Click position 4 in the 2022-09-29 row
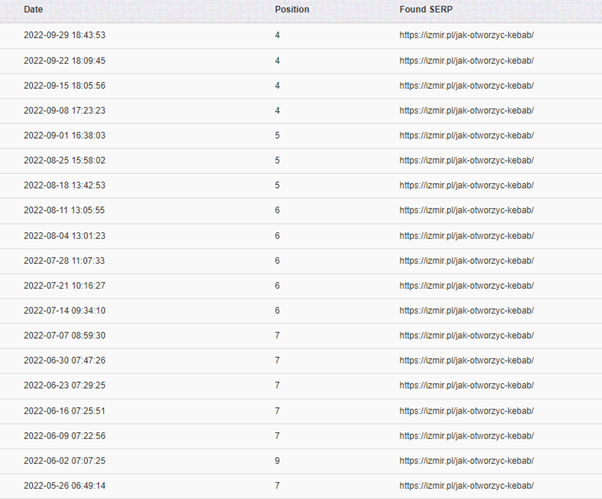Image resolution: width=602 pixels, height=499 pixels. tap(277, 35)
